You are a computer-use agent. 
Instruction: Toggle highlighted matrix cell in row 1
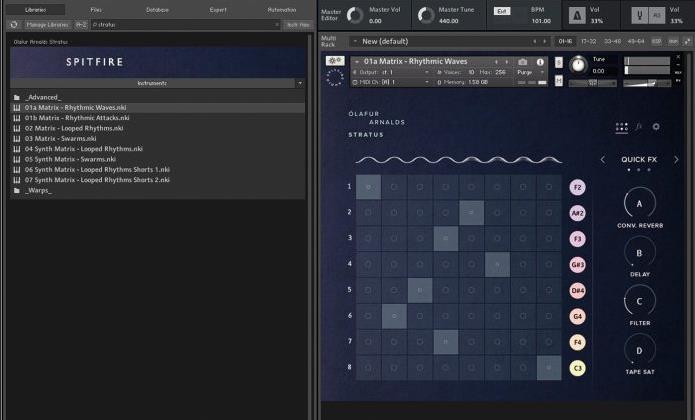(368, 187)
